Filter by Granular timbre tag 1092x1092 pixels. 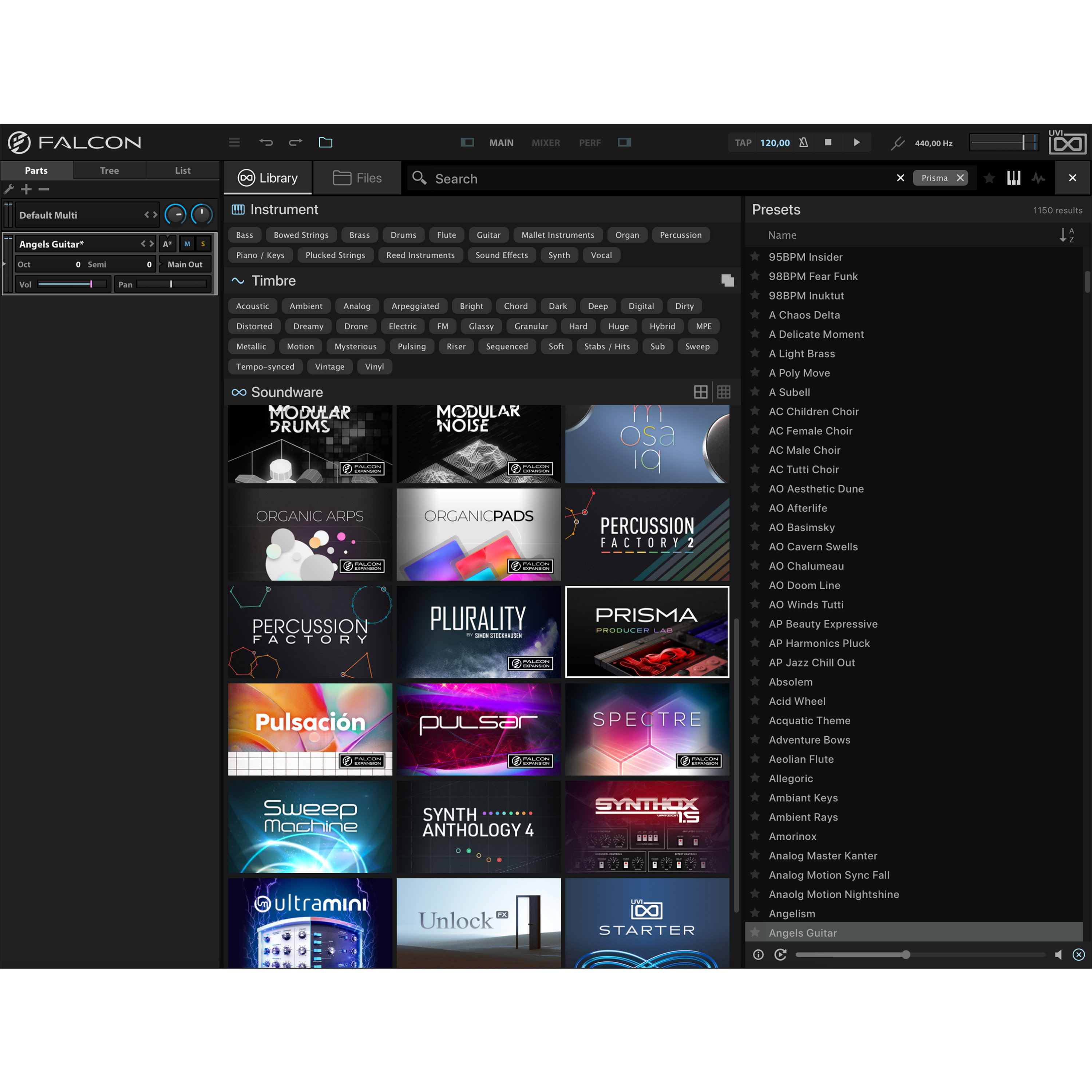(531, 327)
